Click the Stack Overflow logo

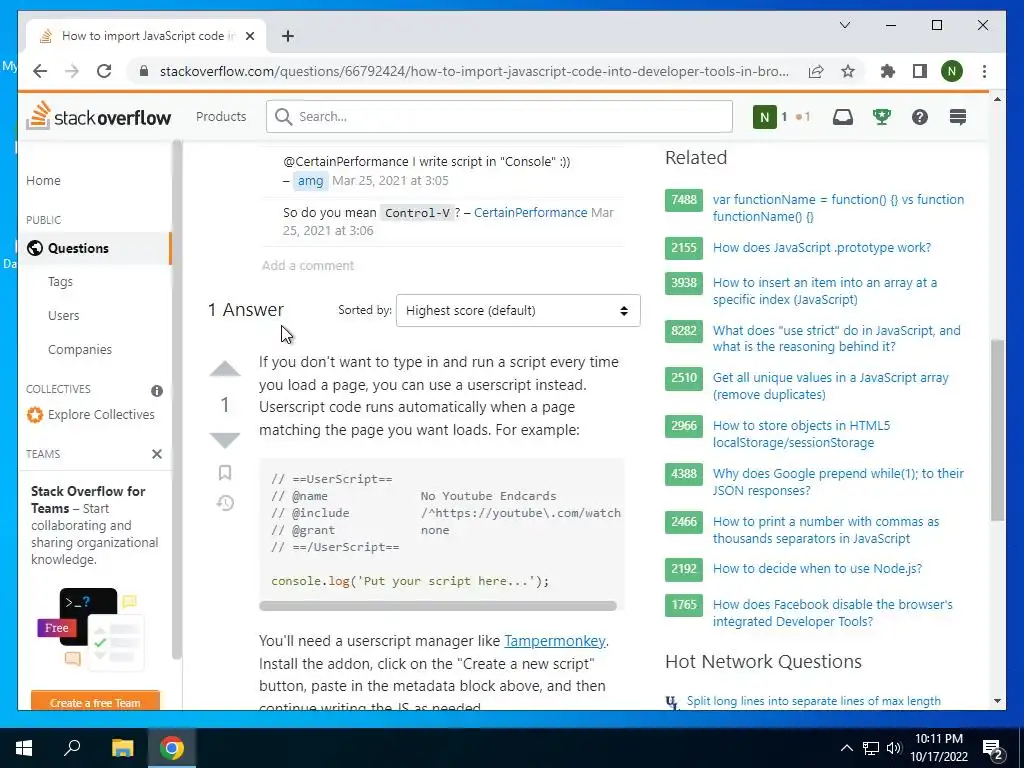pyautogui.click(x=99, y=116)
